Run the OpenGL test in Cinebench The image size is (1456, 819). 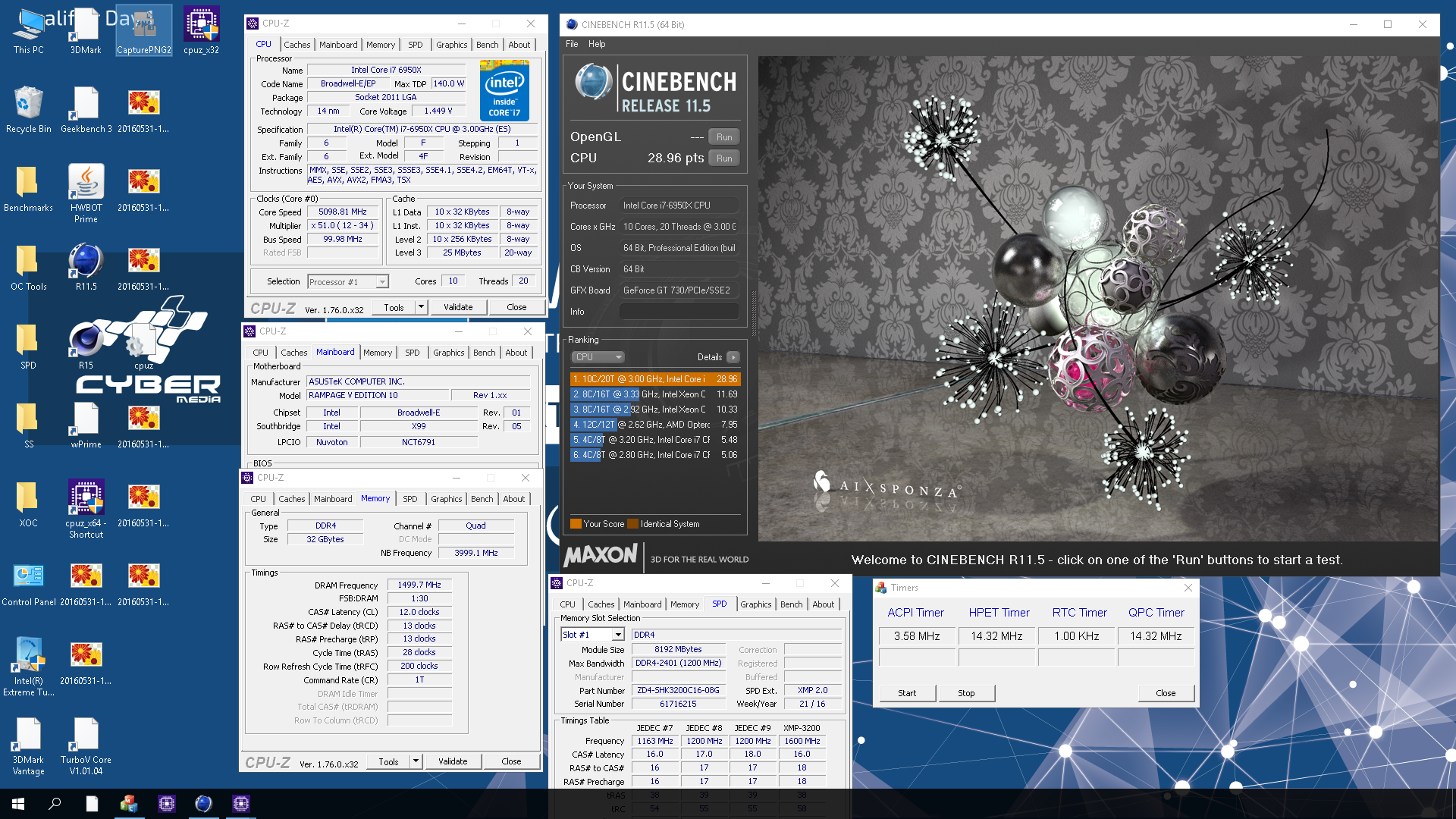coord(724,137)
